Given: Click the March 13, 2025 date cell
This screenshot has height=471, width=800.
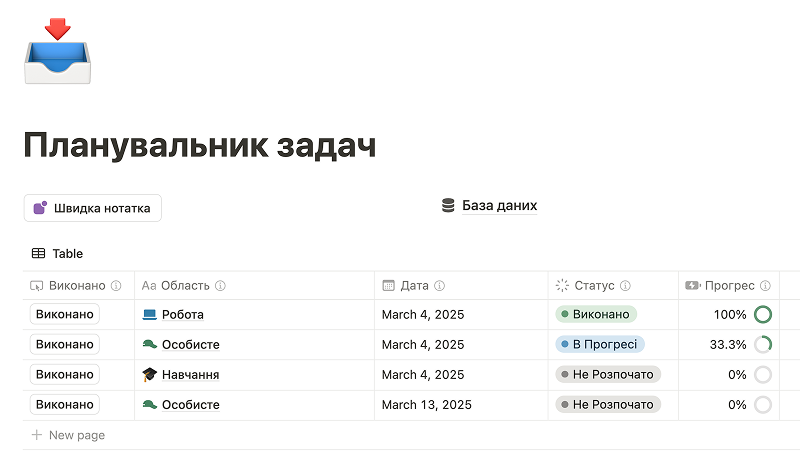Looking at the screenshot, I should tap(461, 405).
